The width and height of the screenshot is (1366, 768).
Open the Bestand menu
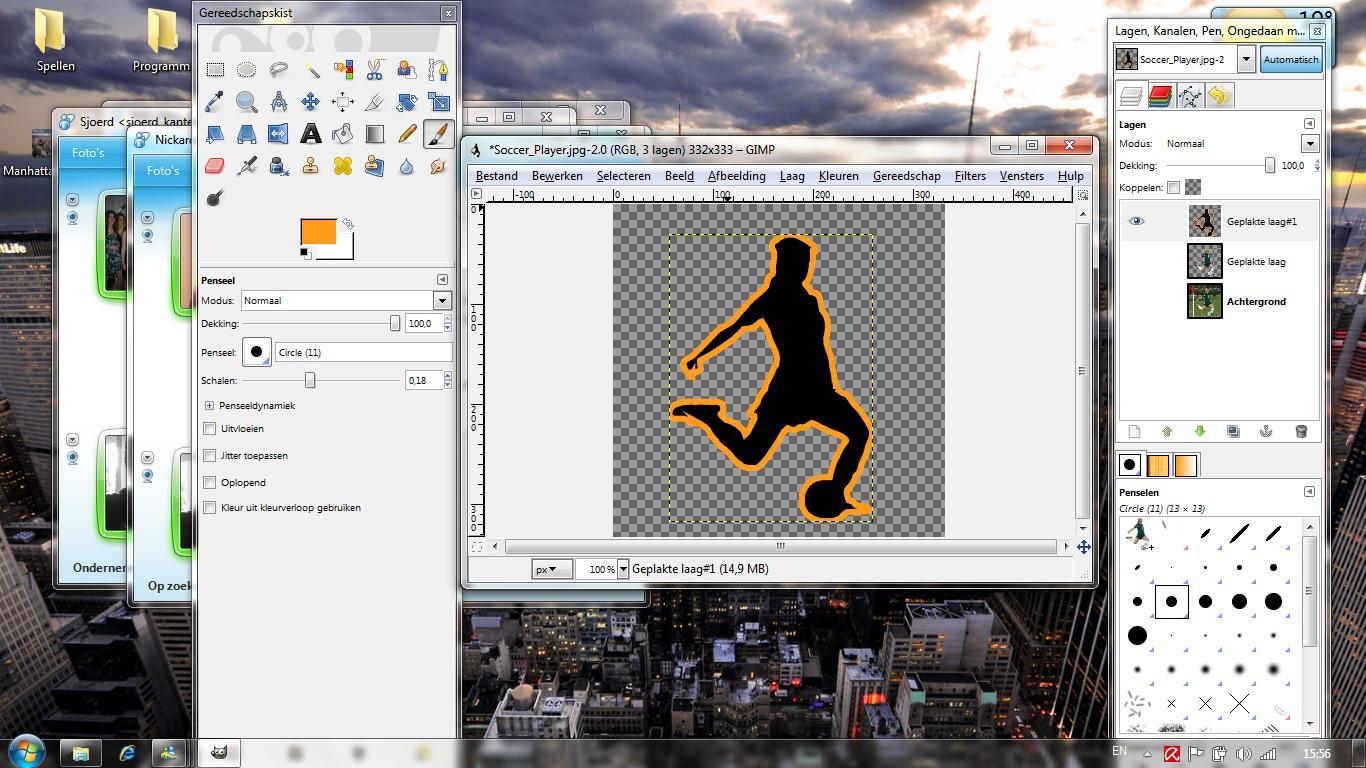tap(497, 176)
